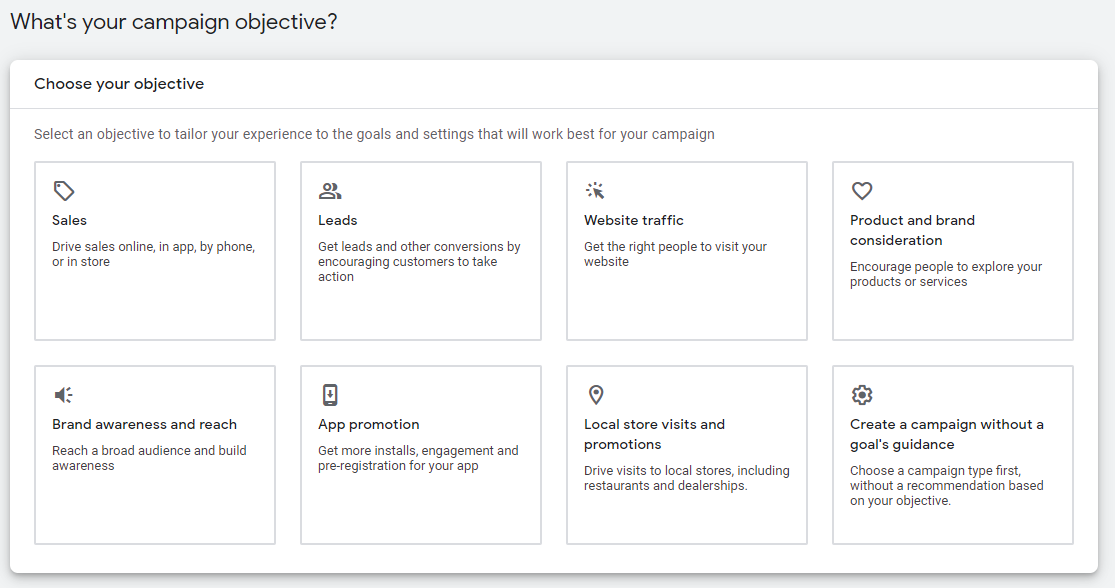This screenshot has height=588, width=1115.
Task: Select the App promotion objective card
Action: pos(420,455)
